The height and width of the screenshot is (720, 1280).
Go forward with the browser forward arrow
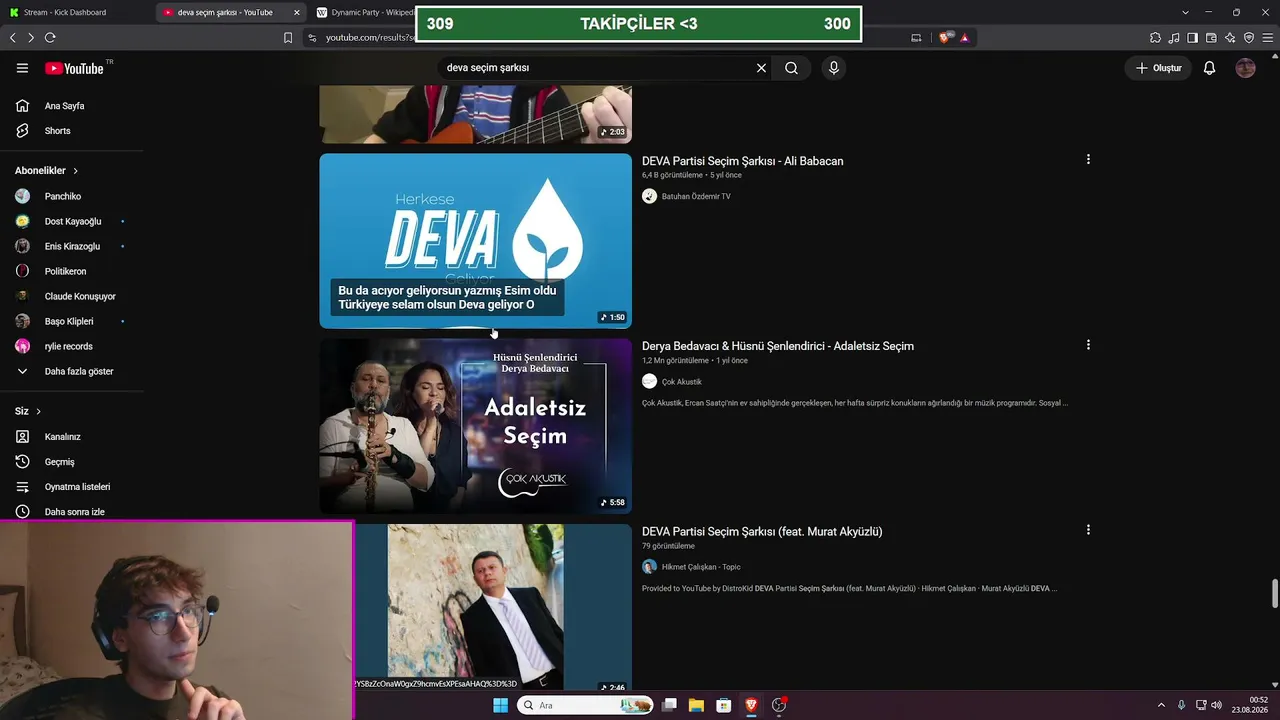click(x=31, y=38)
